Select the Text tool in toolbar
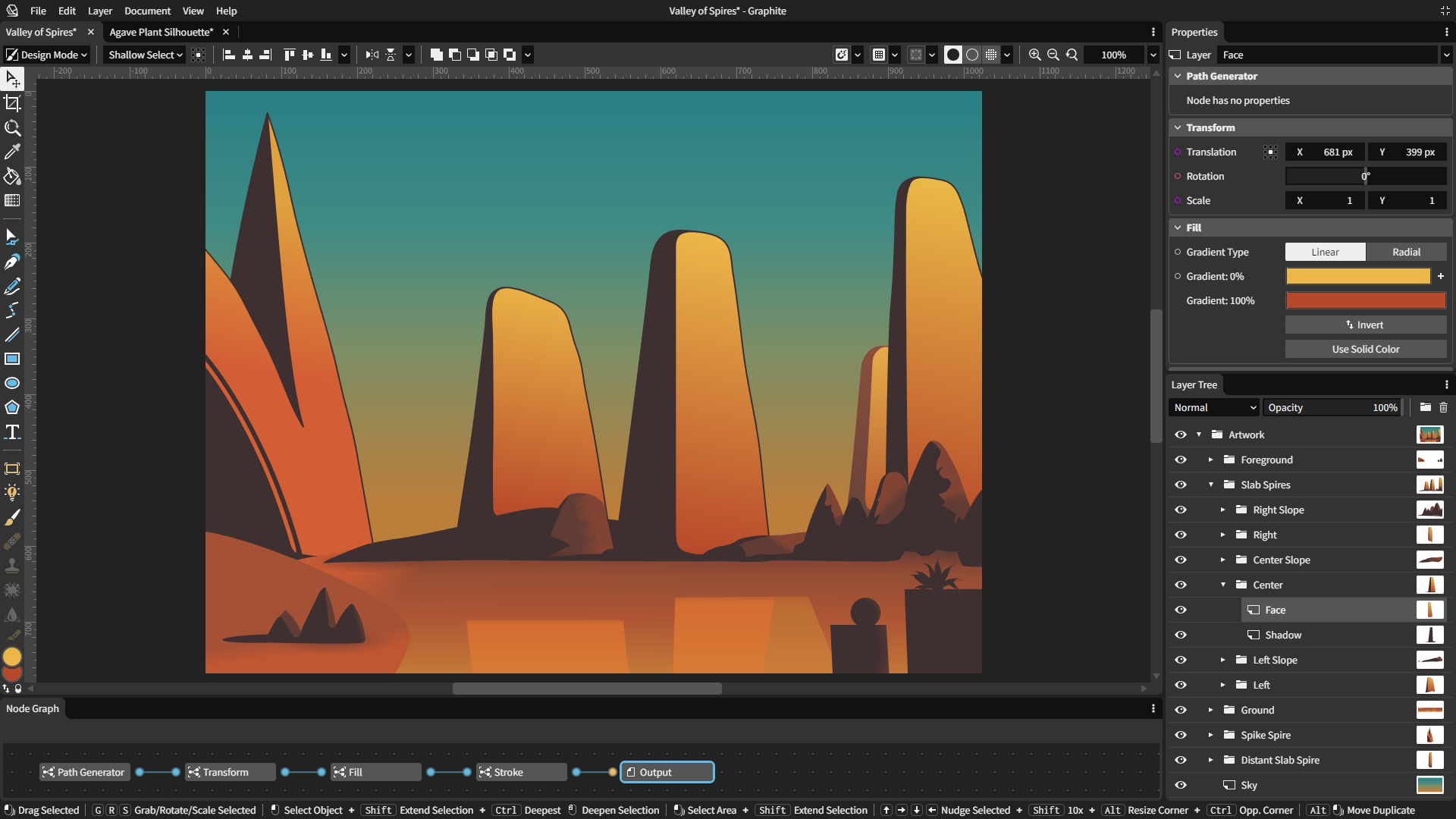Screen dimensions: 1456x819 tap(13, 432)
